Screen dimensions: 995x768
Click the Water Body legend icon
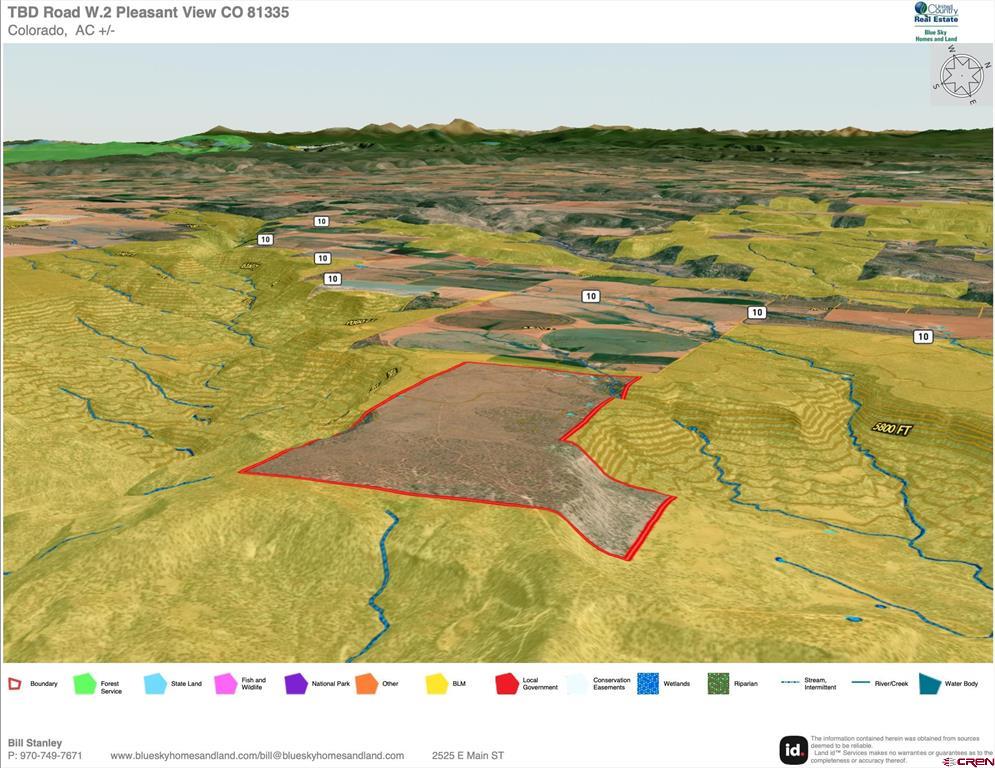click(929, 684)
